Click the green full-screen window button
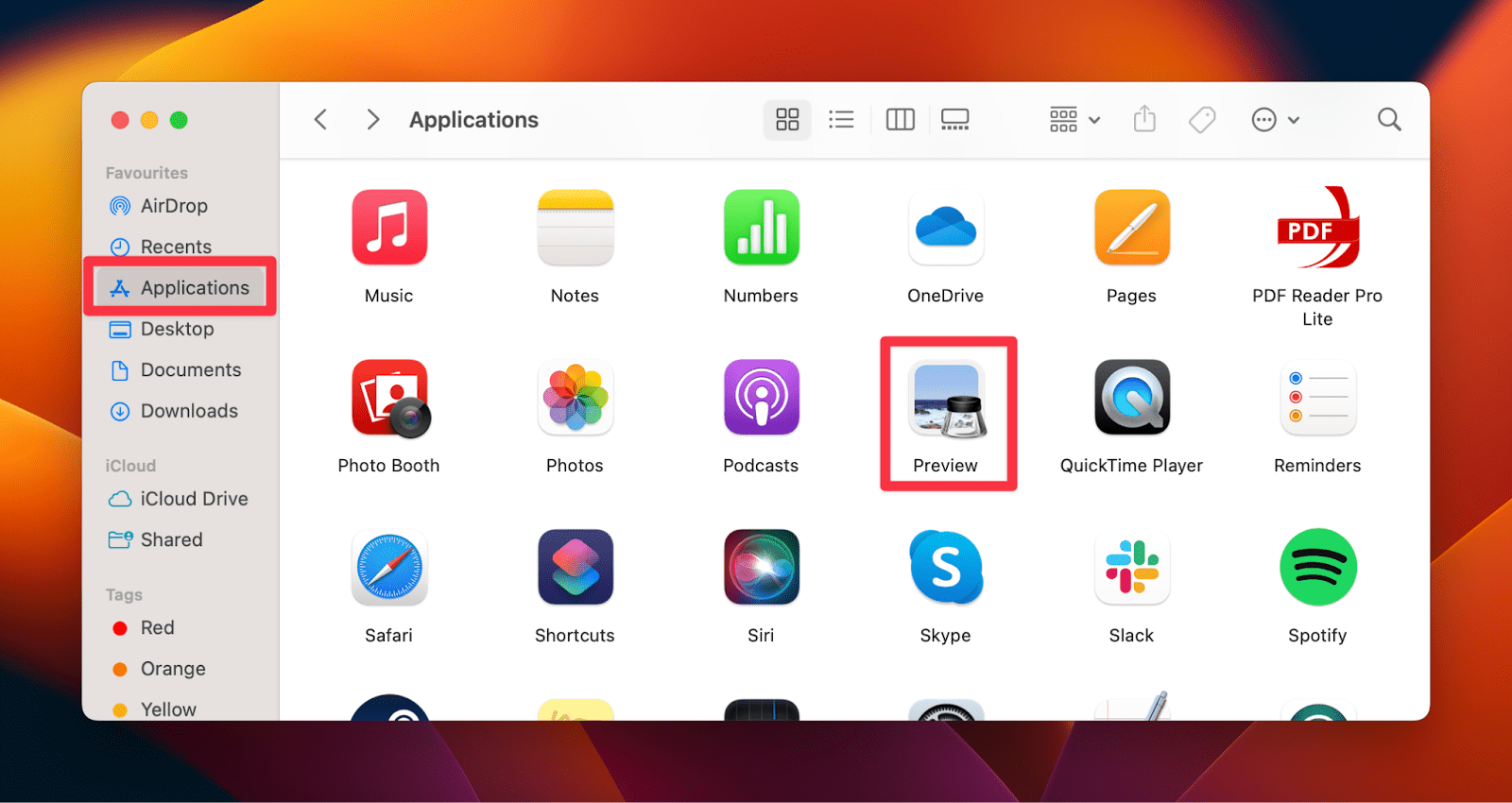 pyautogui.click(x=179, y=120)
